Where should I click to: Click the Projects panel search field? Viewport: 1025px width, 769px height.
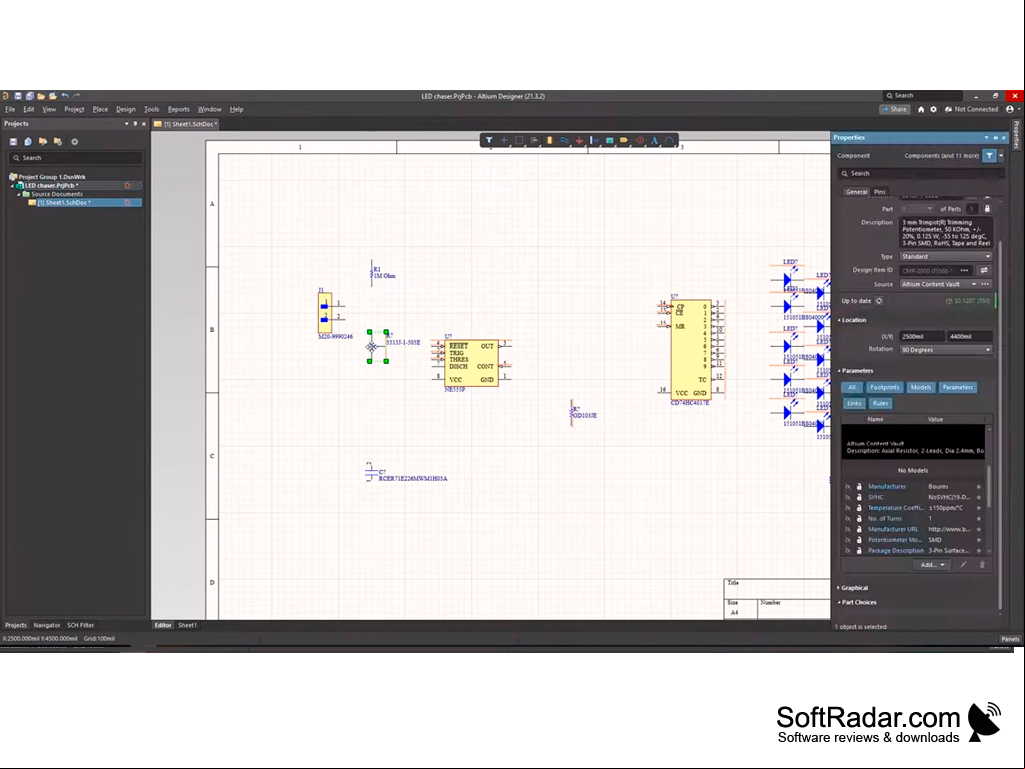click(75, 158)
